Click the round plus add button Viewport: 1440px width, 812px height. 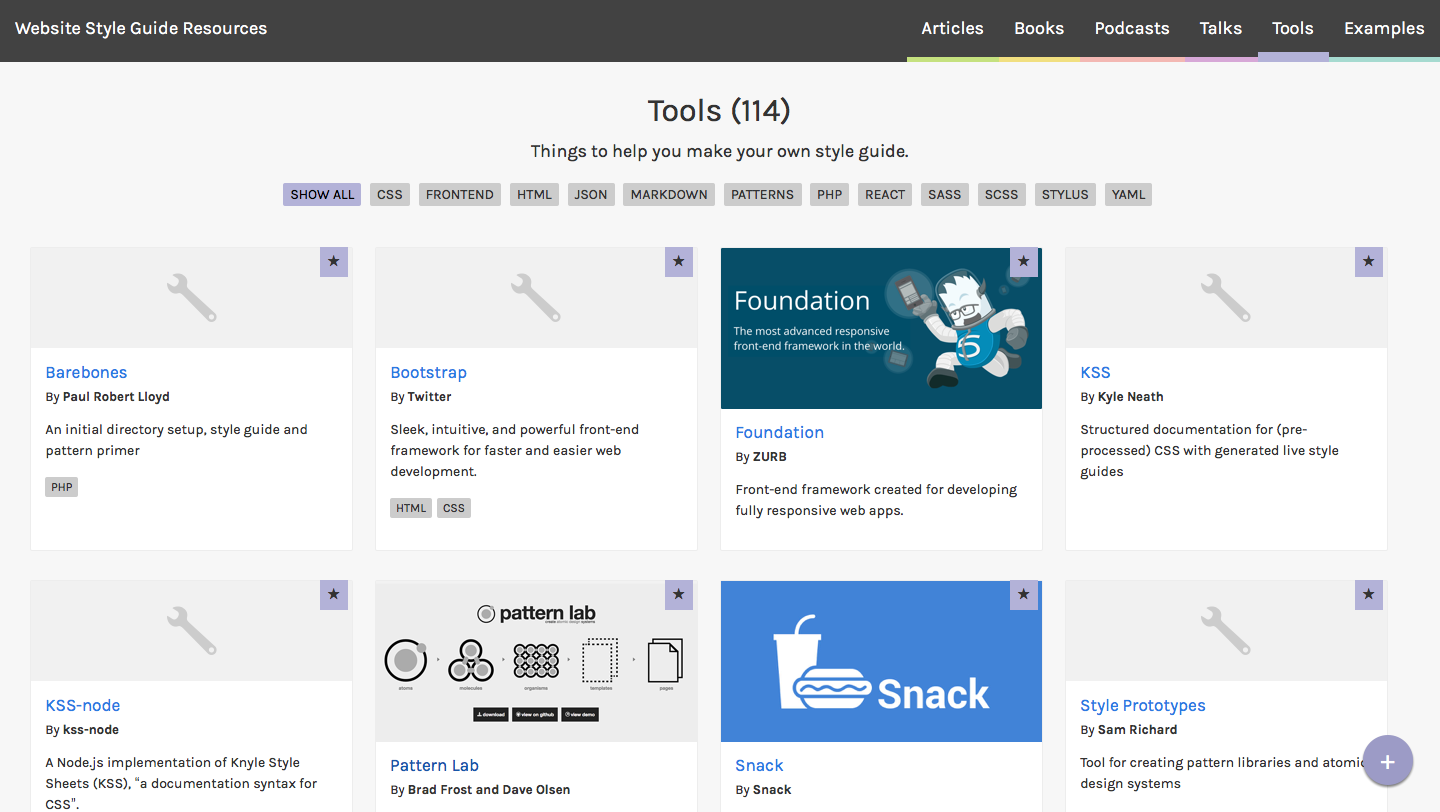(x=1387, y=762)
